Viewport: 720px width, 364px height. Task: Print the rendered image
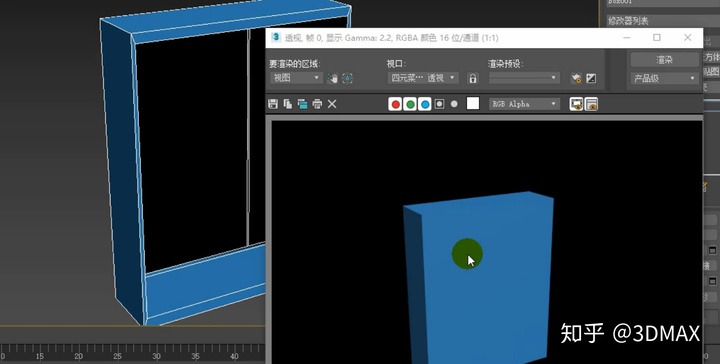317,104
